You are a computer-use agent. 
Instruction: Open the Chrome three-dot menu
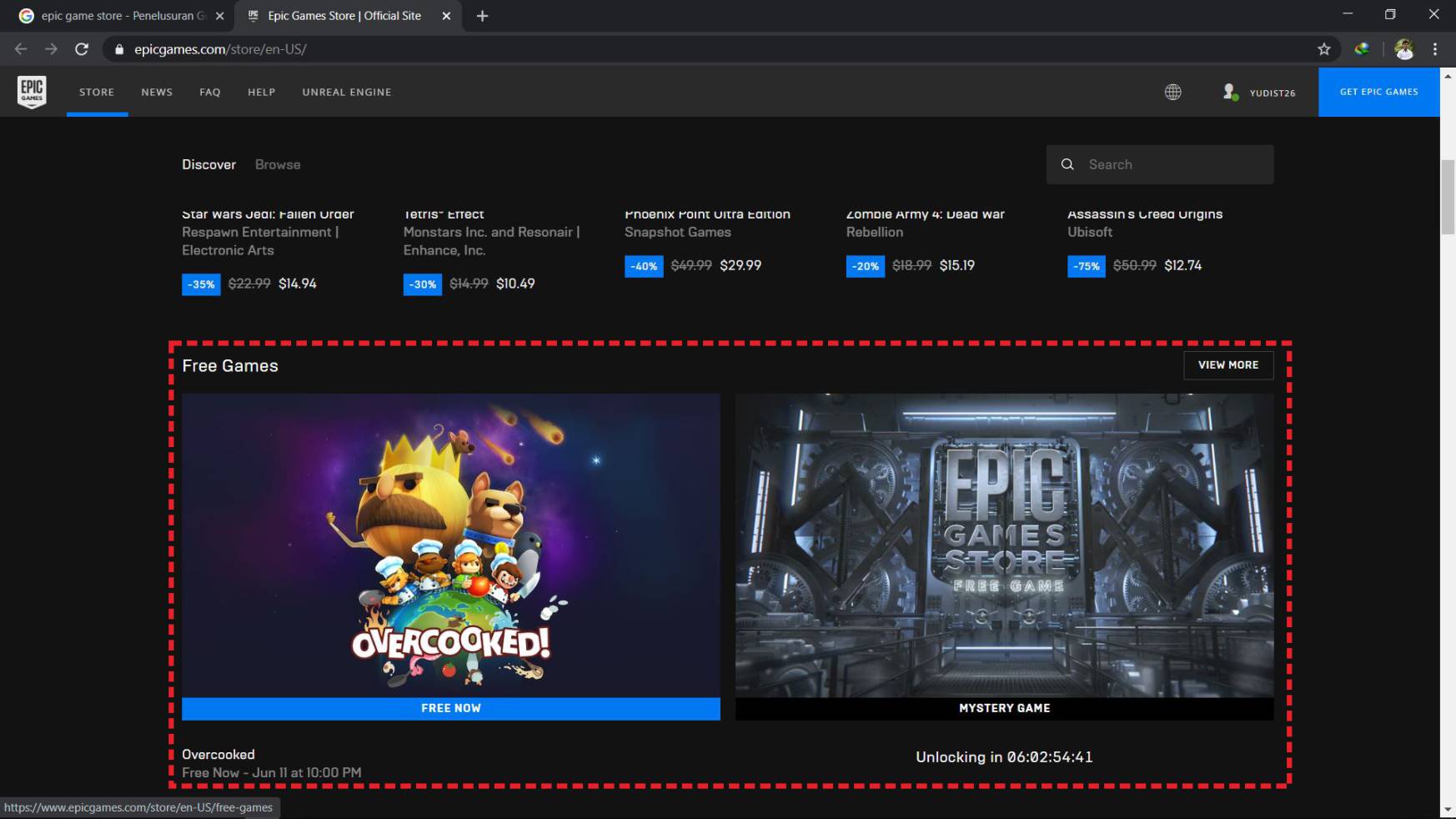point(1435,49)
